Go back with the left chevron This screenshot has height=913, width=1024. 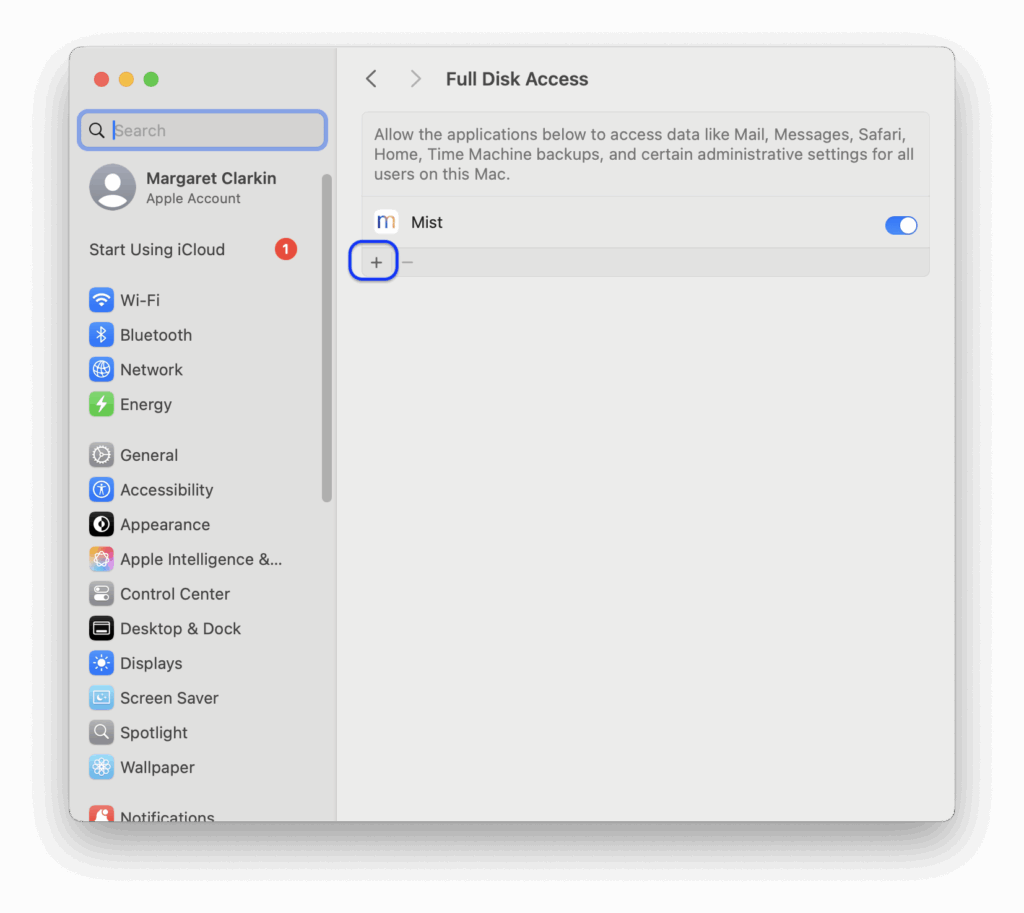click(x=372, y=79)
